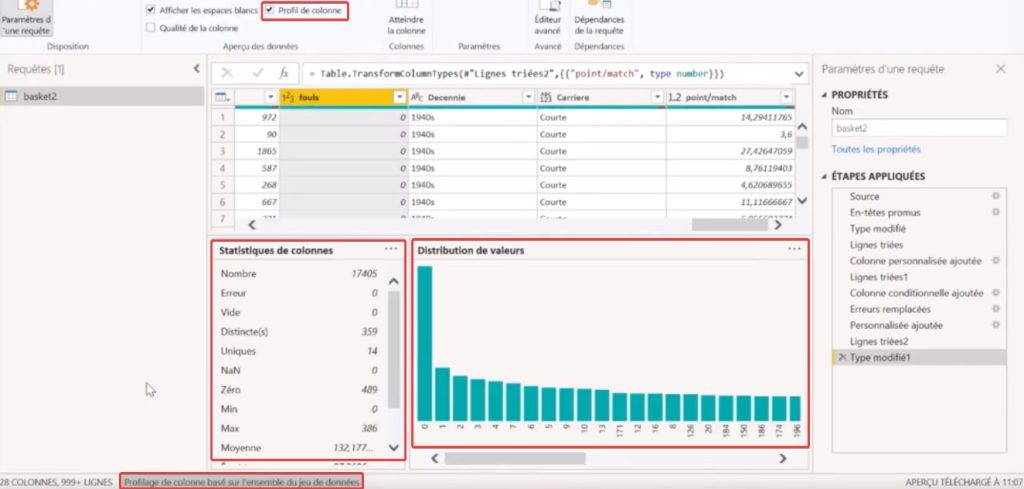Click the Atteindre la colonne icon
This screenshot has height=489, width=1024.
pyautogui.click(x=407, y=4)
